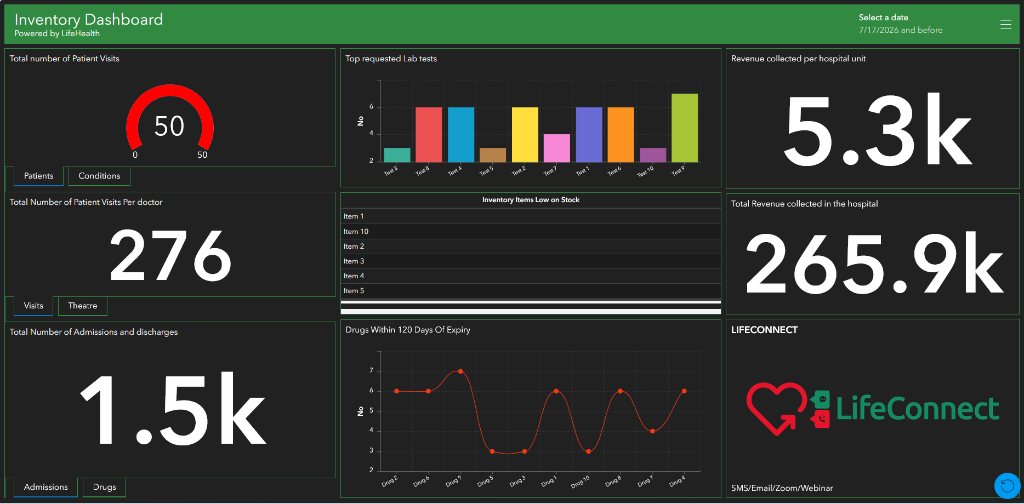This screenshot has width=1024, height=504.
Task: Click 'Top requested Lab tests' title
Action: (391, 59)
